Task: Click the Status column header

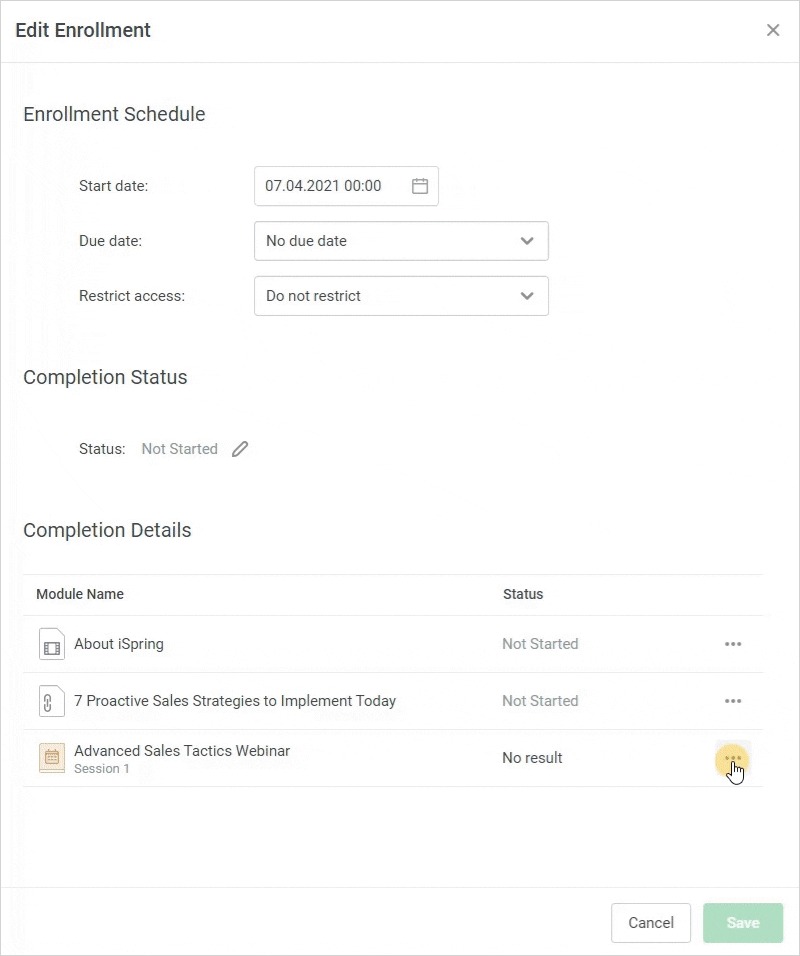Action: pyautogui.click(x=523, y=594)
